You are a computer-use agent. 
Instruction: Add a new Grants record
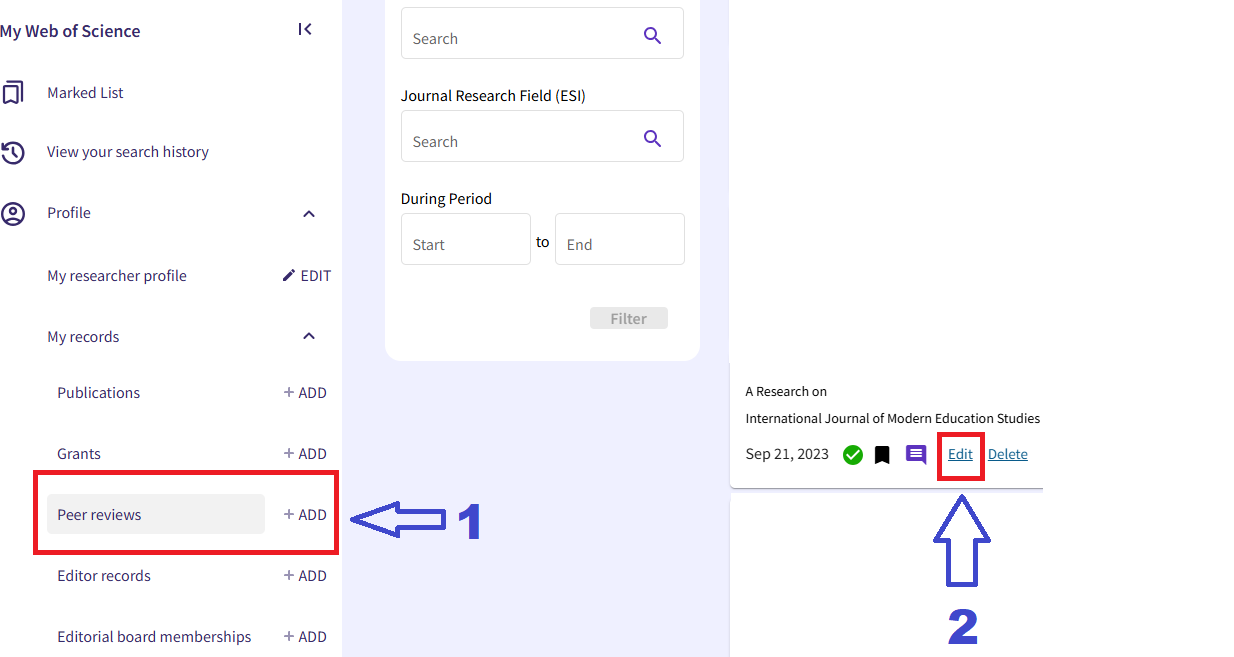[305, 454]
